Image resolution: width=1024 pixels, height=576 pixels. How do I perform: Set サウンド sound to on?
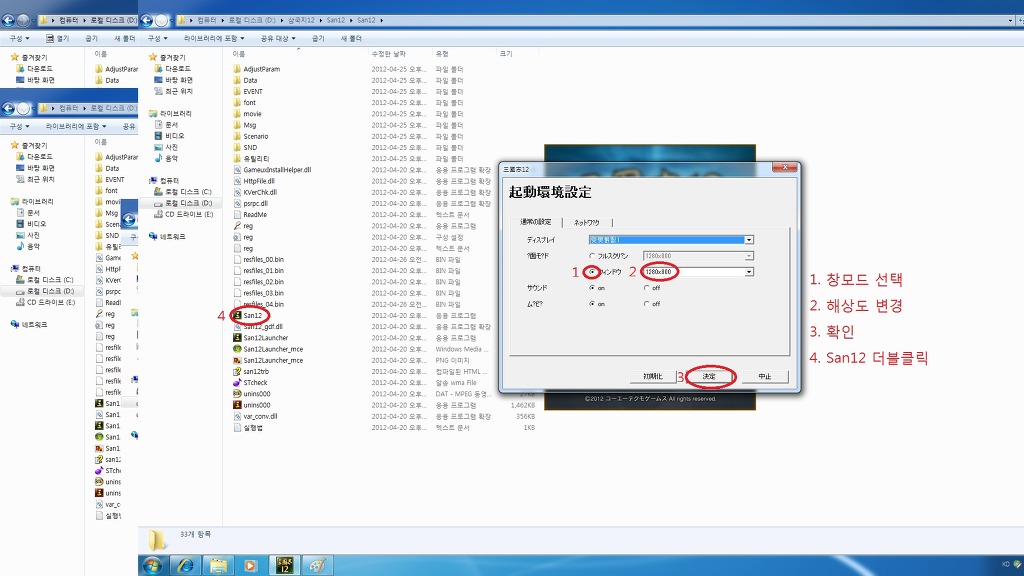point(592,287)
